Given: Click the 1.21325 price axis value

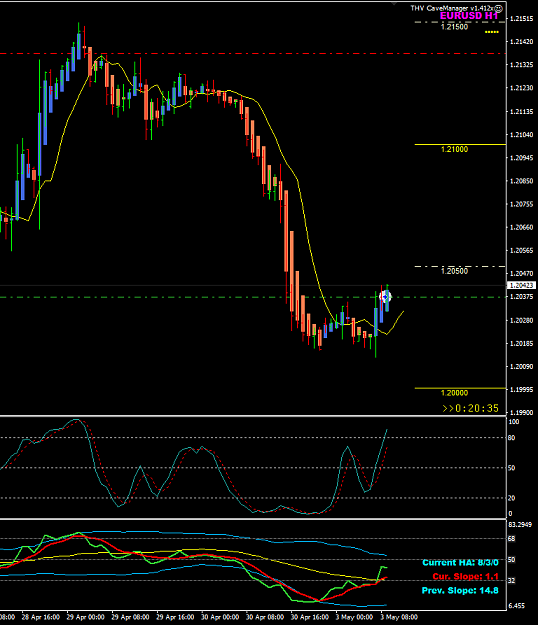Looking at the screenshot, I should (522, 65).
